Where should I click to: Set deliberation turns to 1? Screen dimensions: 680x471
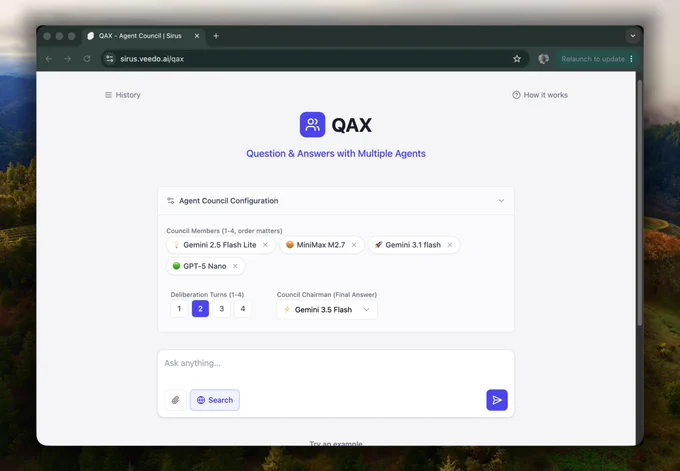179,309
